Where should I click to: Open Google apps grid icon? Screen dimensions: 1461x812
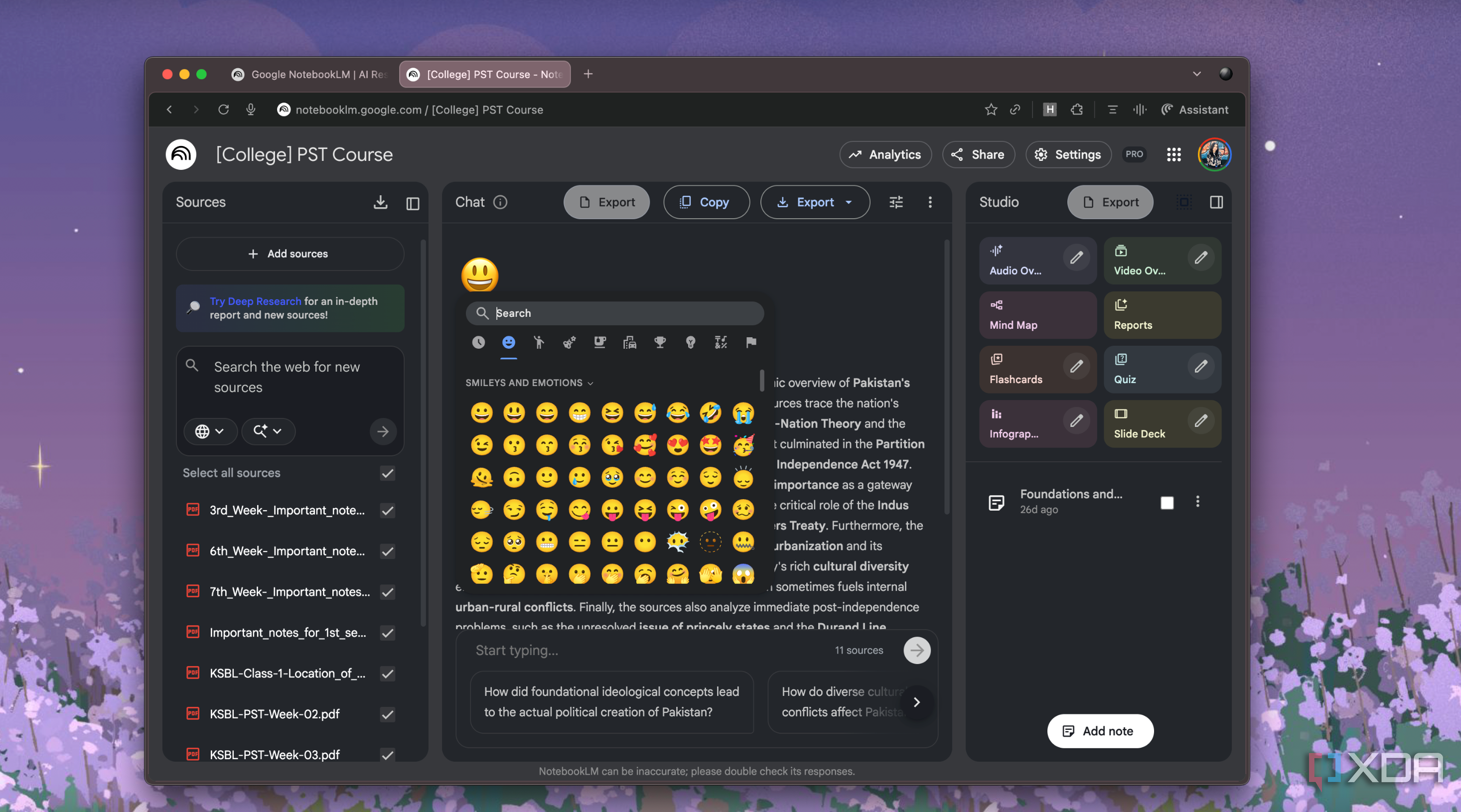[x=1174, y=154]
